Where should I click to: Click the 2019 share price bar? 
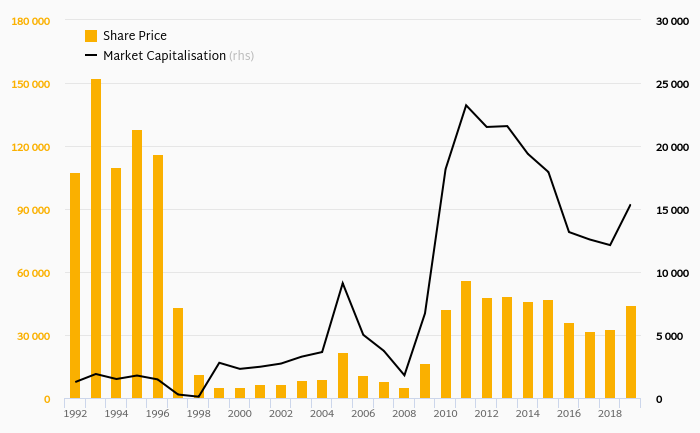point(631,352)
